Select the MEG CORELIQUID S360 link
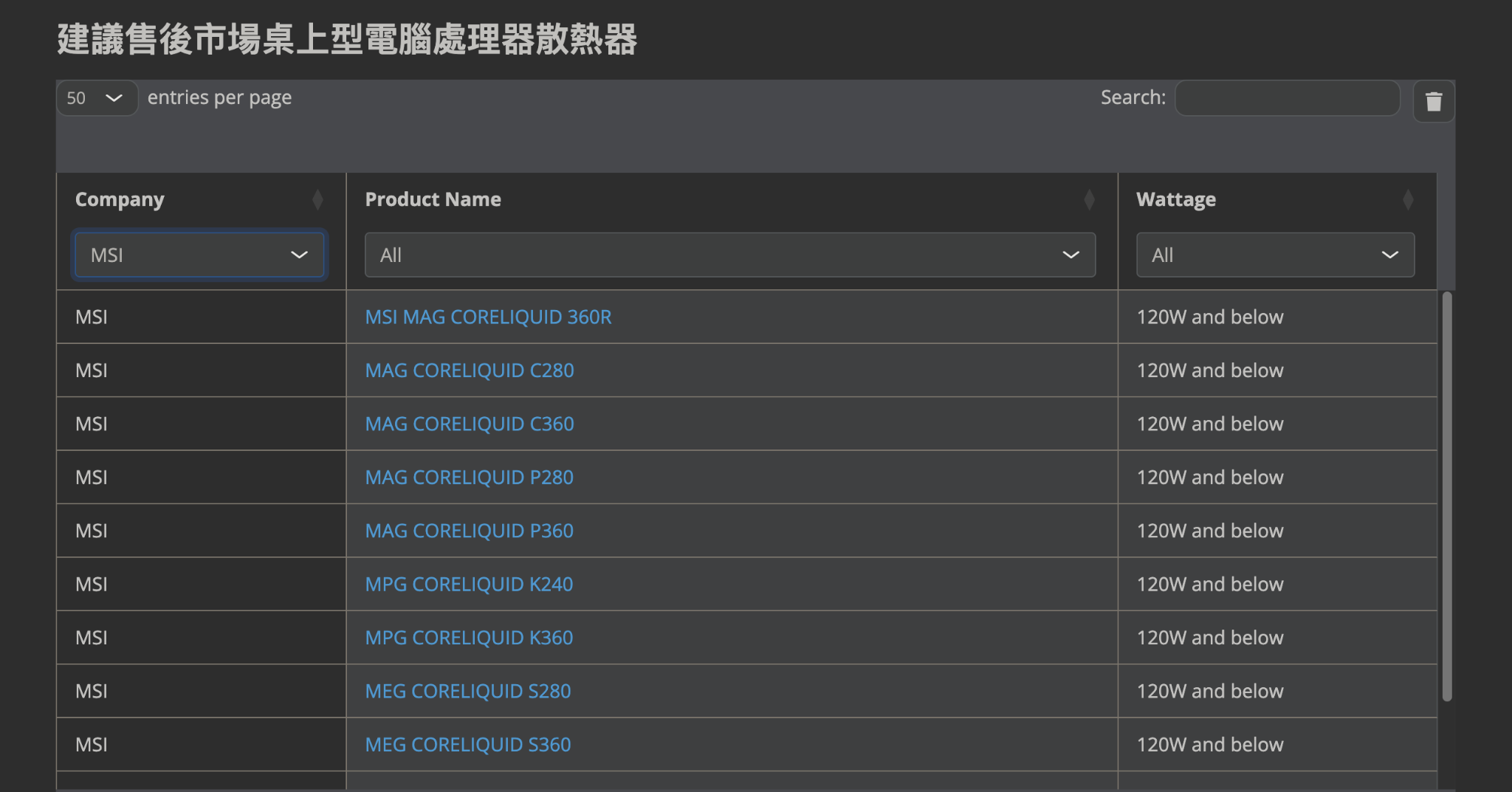This screenshot has height=792, width=1512. pyautogui.click(x=467, y=744)
